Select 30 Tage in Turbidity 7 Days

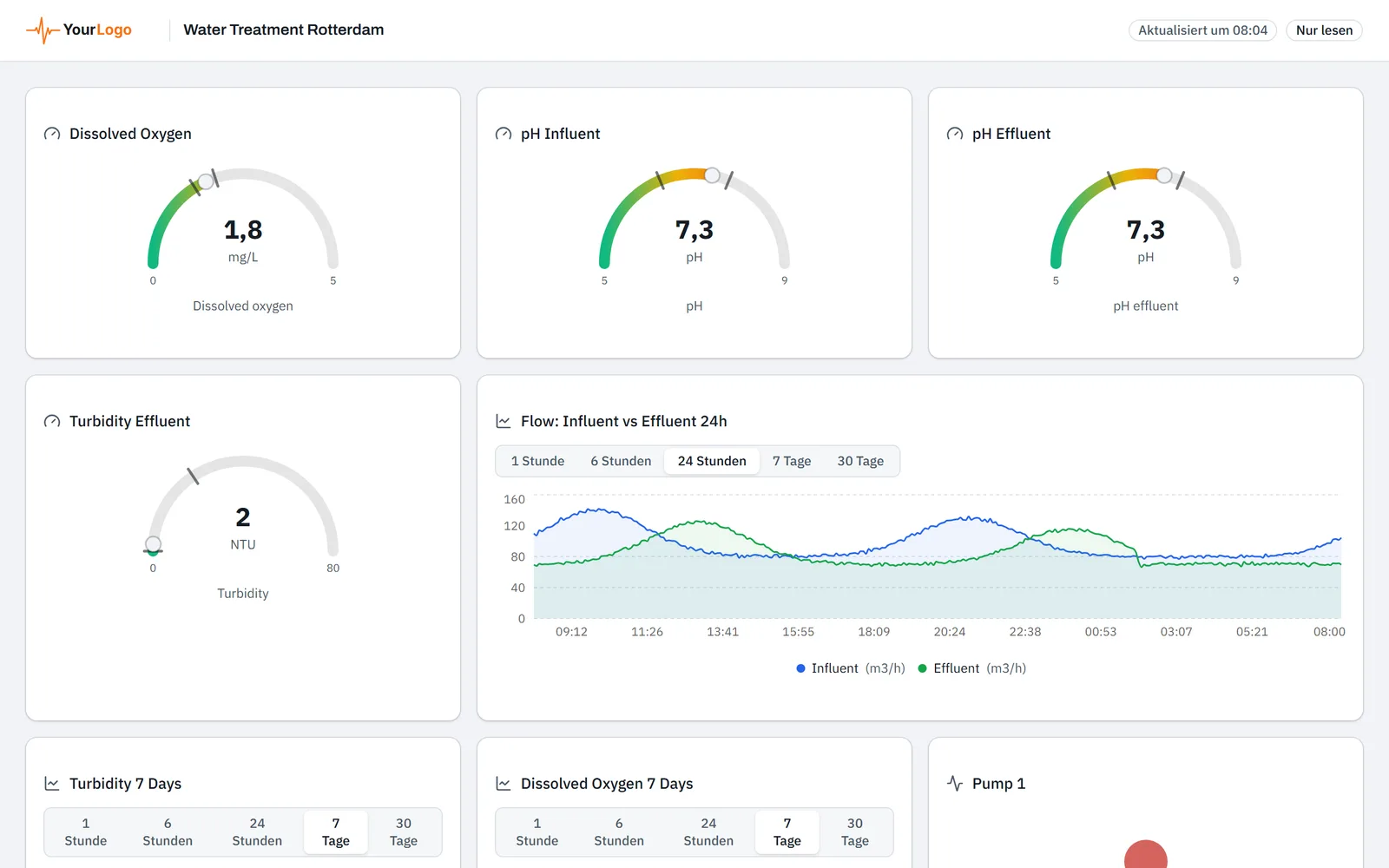404,832
